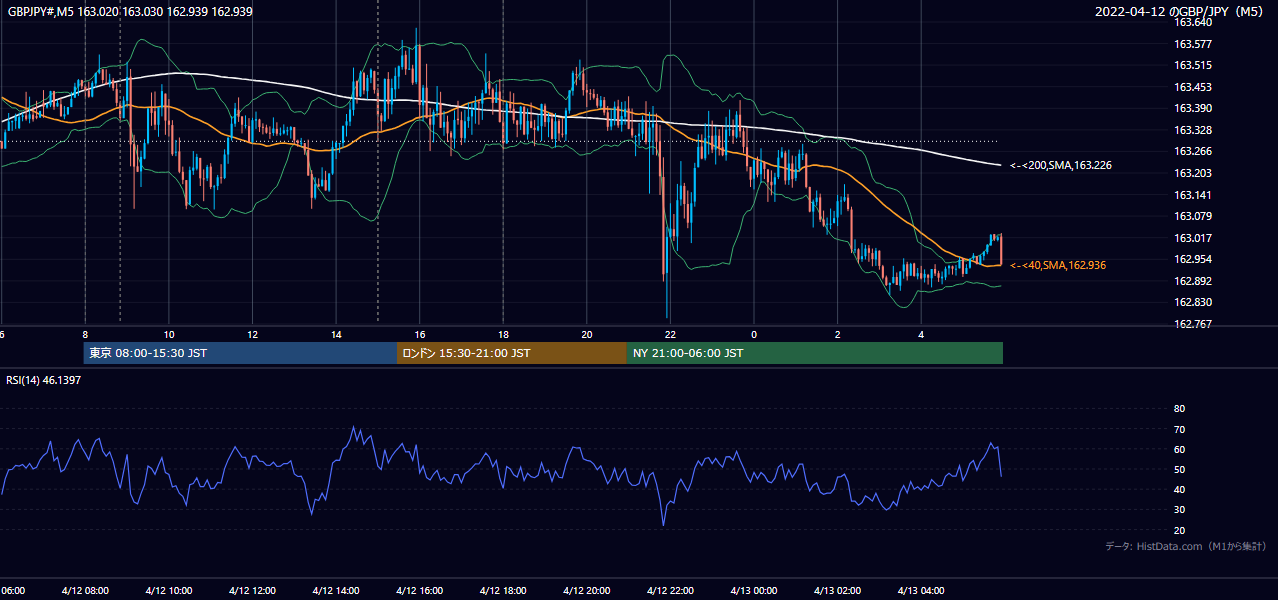Select the ロンドン 15:30-21:00 JST session bar
1278x600 pixels.
pyautogui.click(x=512, y=353)
